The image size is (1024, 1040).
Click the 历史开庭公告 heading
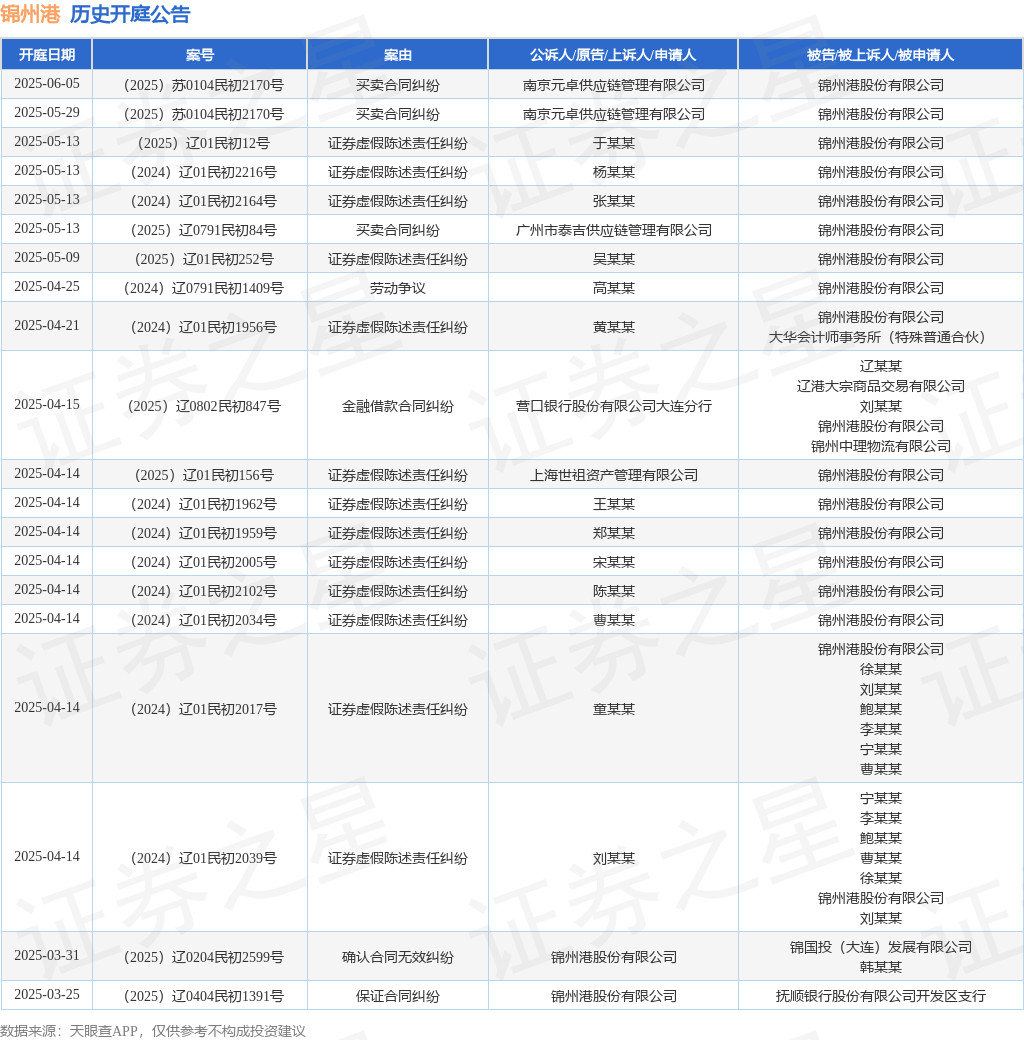point(130,14)
